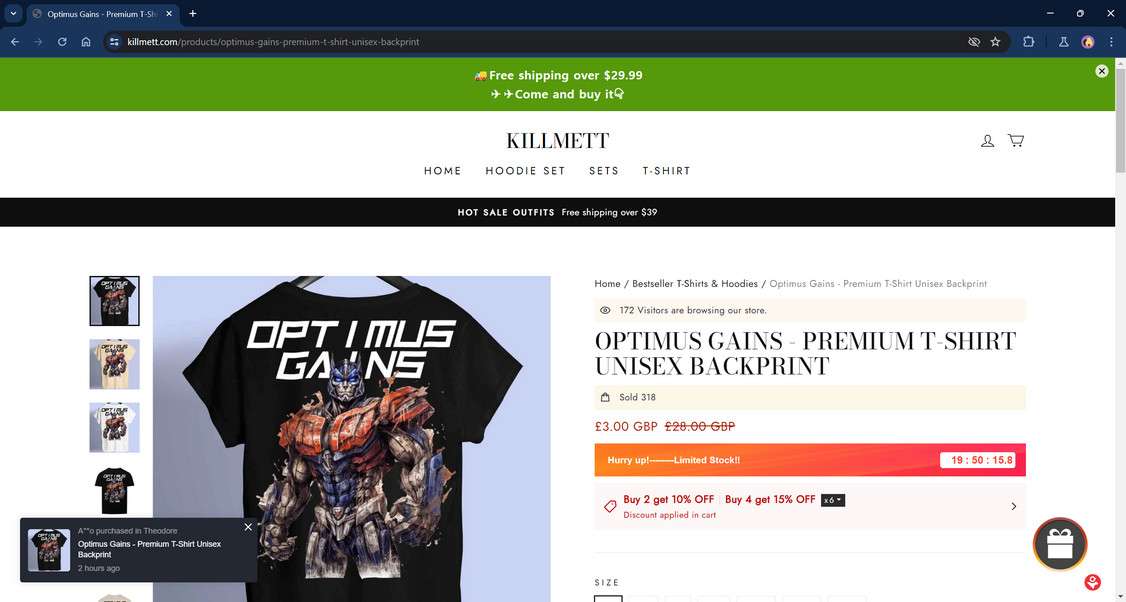Screen dimensions: 1126x602
Task: Select the beige shirt thumbnail
Action: pyautogui.click(x=114, y=364)
